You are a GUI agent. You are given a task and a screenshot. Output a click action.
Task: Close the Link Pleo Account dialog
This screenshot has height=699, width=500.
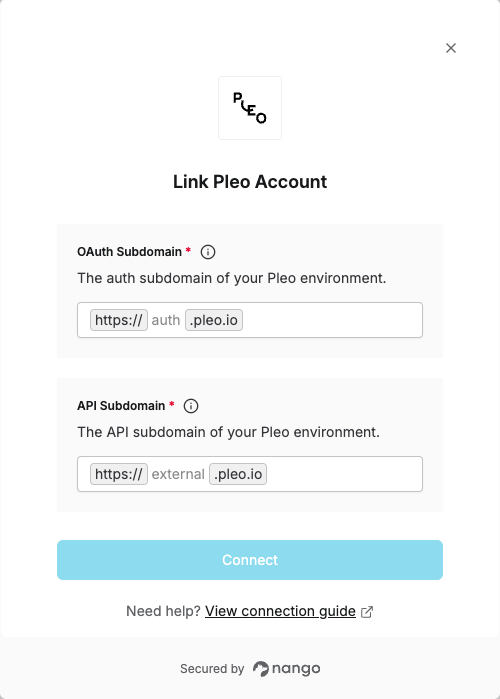point(451,48)
